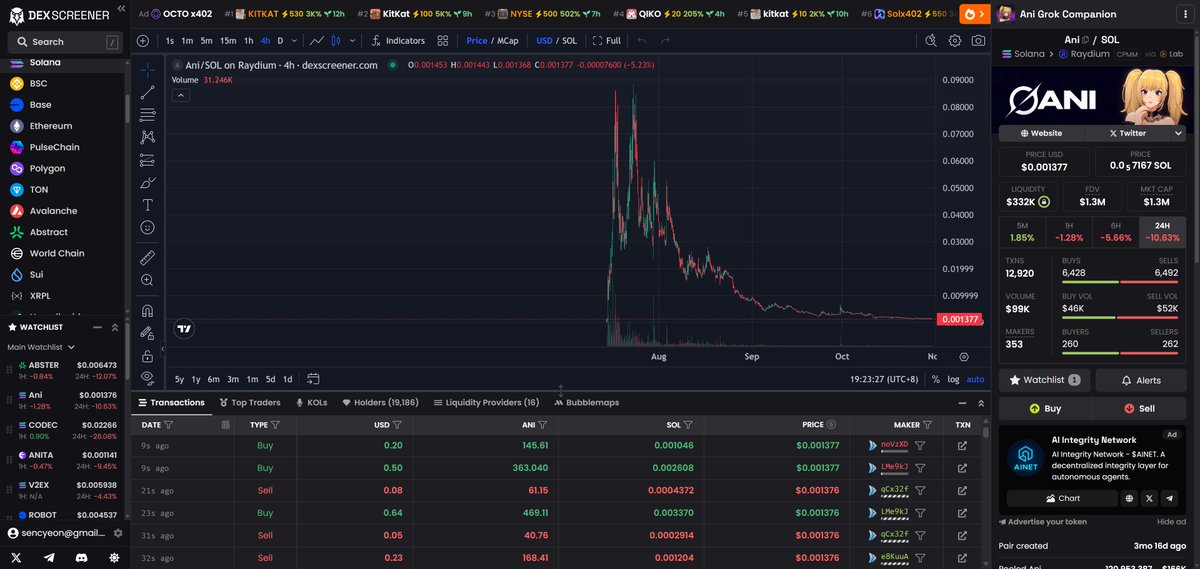Filter by maker noVzXD funnel icon

tap(920, 445)
